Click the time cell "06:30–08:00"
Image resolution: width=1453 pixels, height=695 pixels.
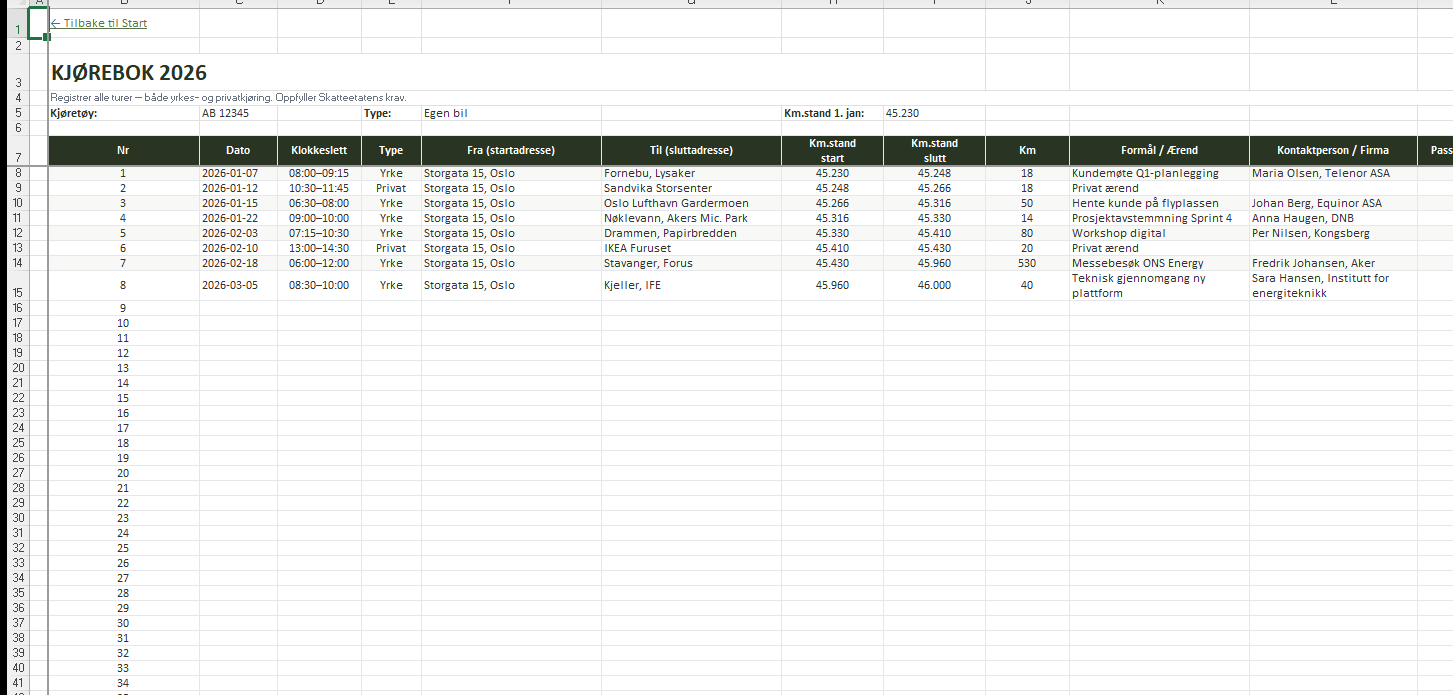pyautogui.click(x=319, y=203)
